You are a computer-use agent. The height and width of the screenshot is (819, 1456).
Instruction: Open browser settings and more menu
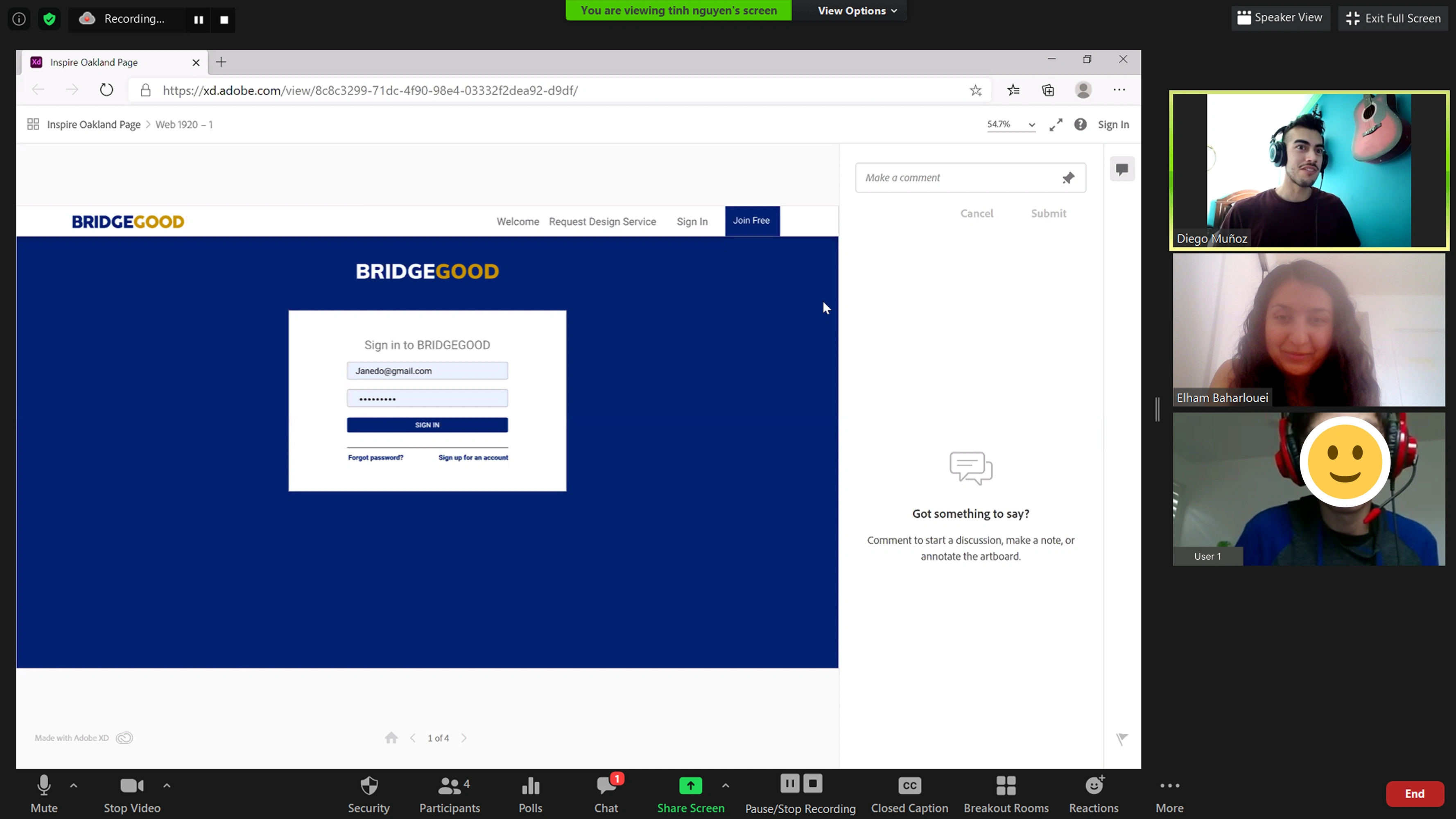tap(1119, 90)
